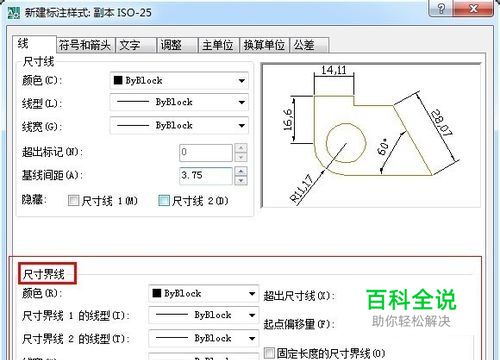
Task: Click the black color swatch in 尺寸线 颜色
Action: click(118, 80)
